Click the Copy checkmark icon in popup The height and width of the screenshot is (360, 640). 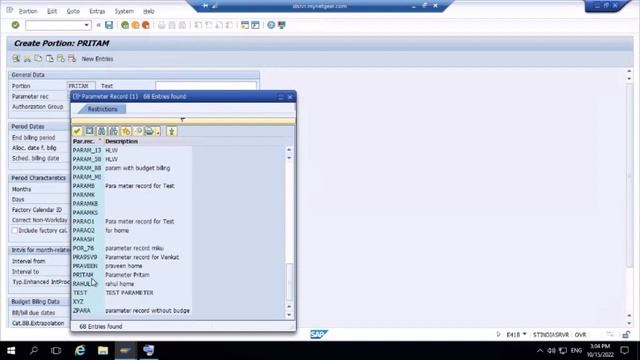[x=77, y=131]
